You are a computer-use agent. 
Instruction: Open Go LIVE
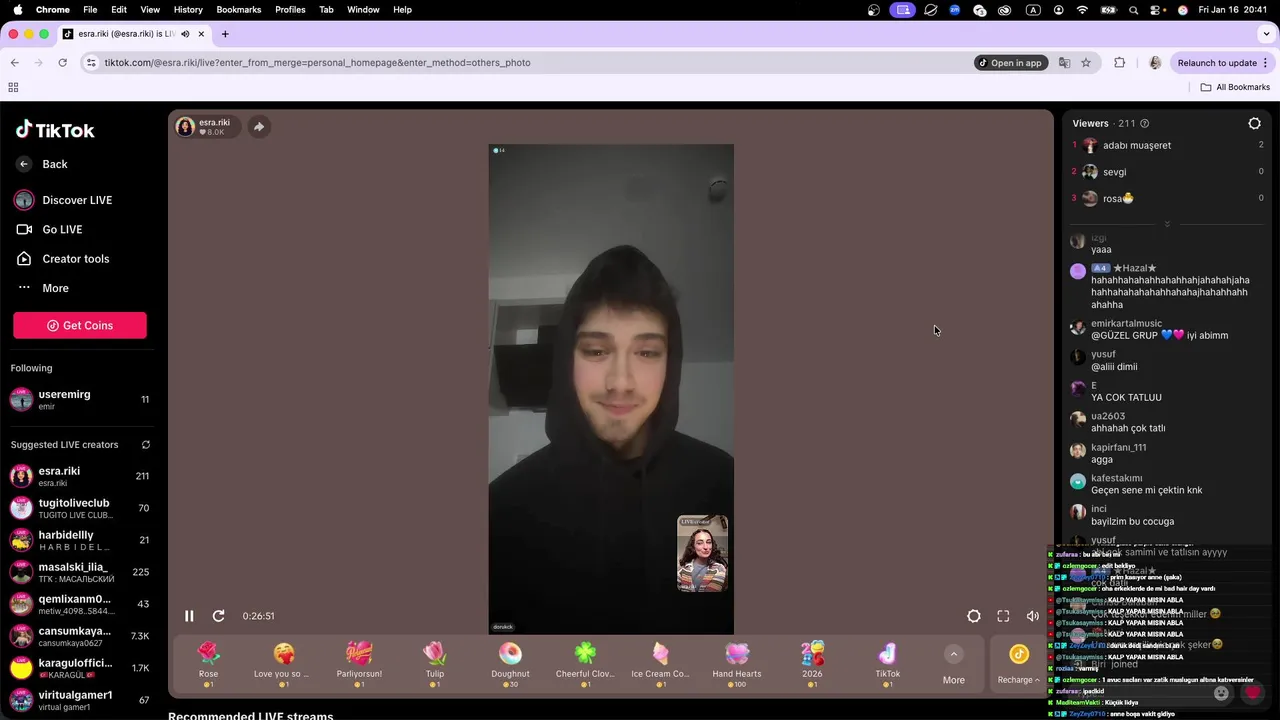(x=62, y=229)
